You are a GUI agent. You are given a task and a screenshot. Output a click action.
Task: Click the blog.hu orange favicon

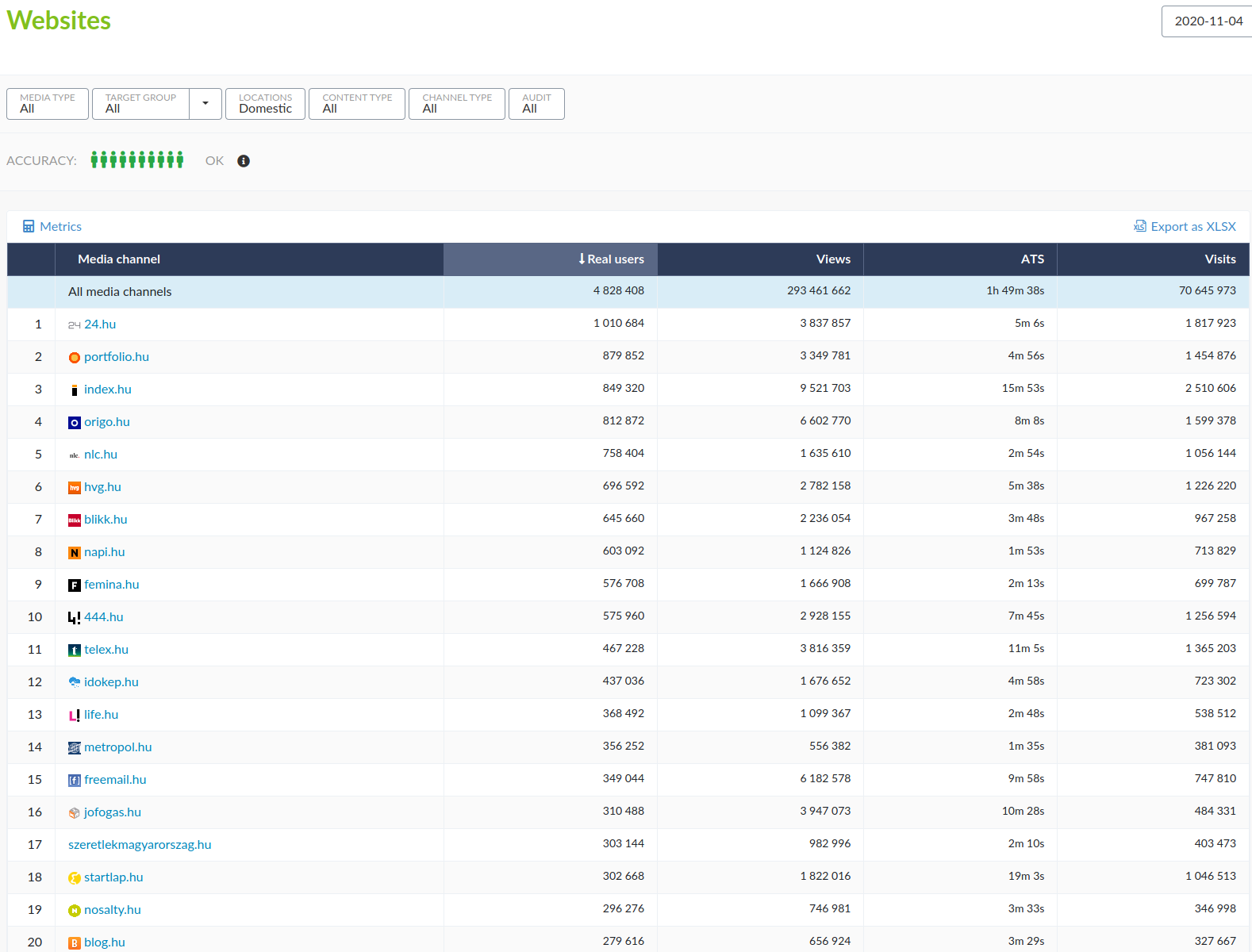[x=74, y=943]
